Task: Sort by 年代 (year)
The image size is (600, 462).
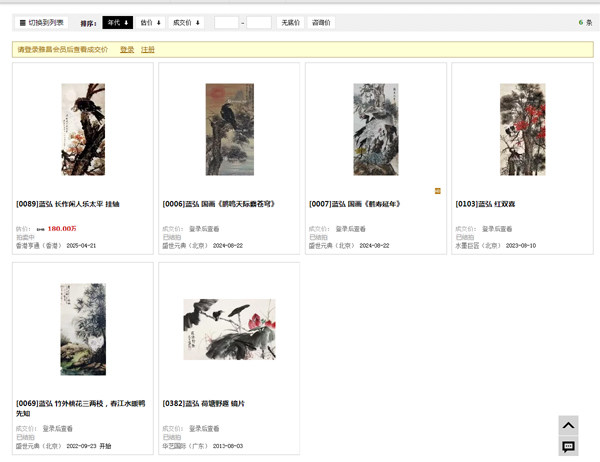Action: (117, 23)
